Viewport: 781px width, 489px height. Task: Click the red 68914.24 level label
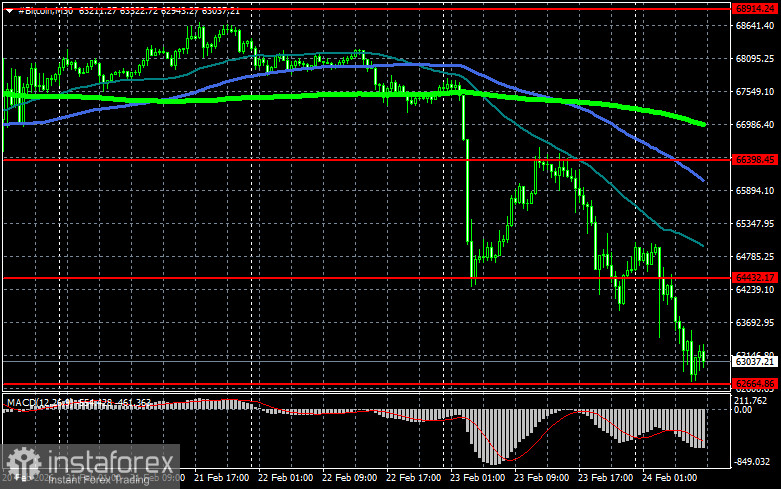755,9
